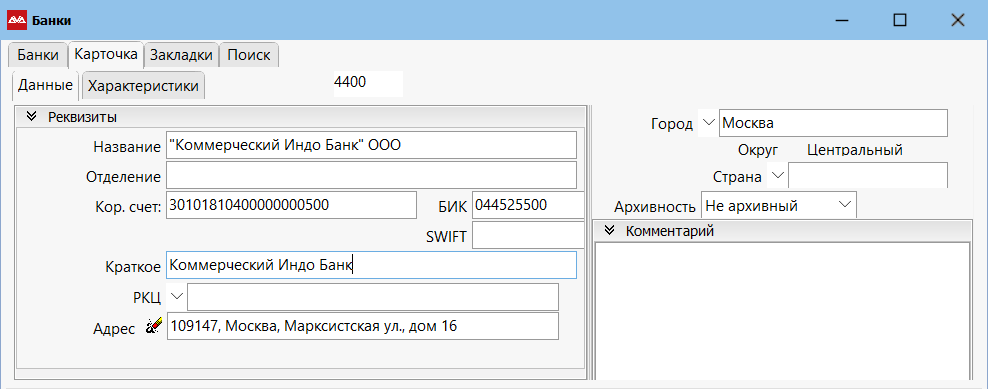
Task: Click the empty SWIFT field
Action: pos(528,235)
